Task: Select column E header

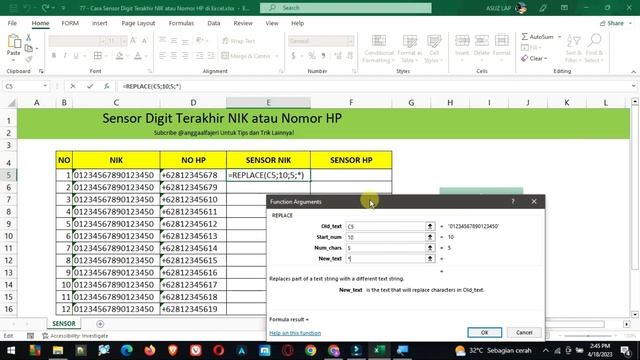Action: [x=268, y=103]
